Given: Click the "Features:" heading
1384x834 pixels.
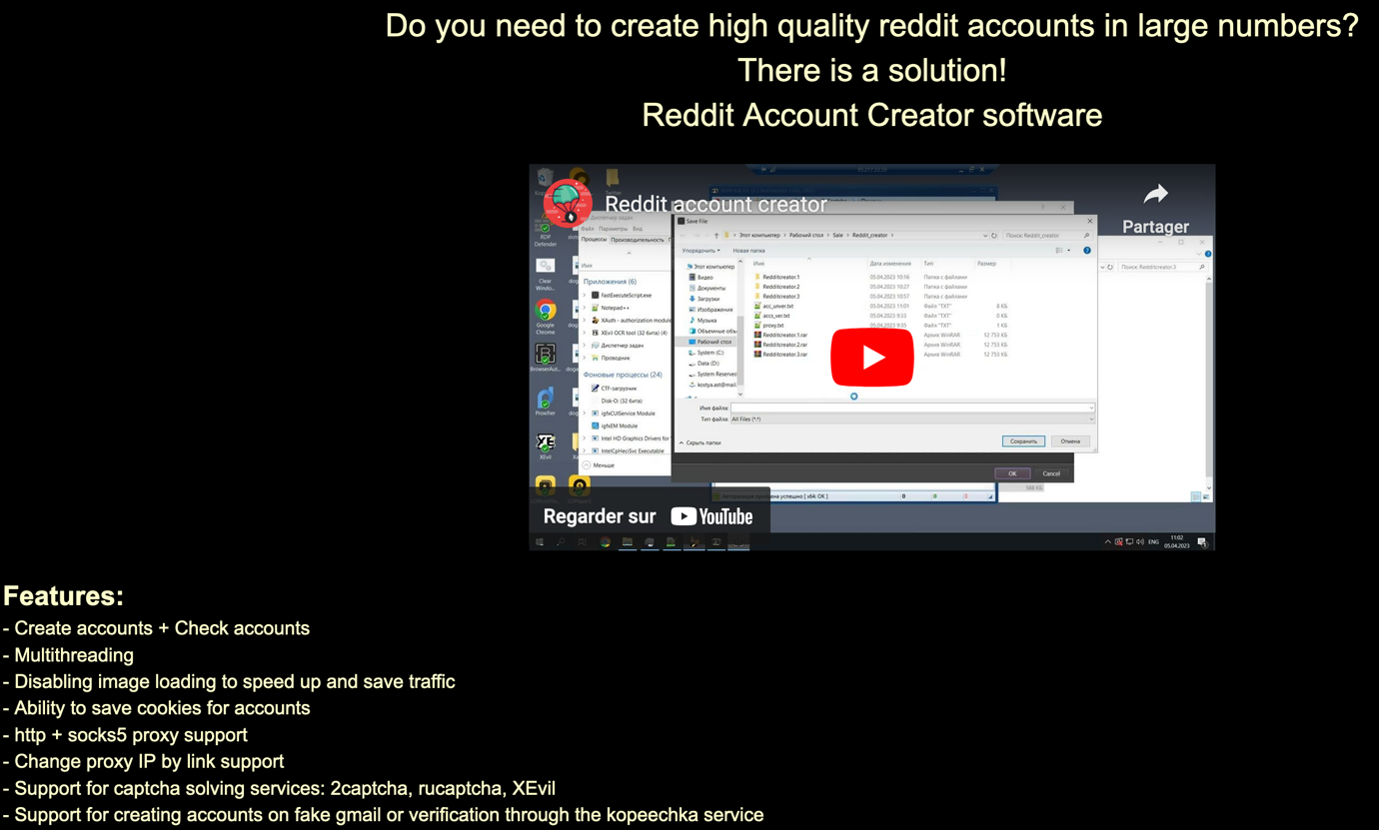Looking at the screenshot, I should pos(64,596).
